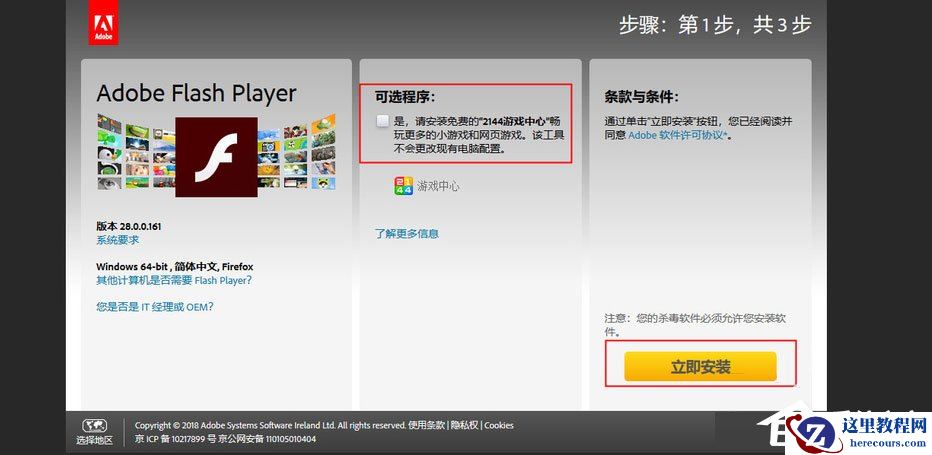Click the Windows 64-bit, 简体中文, Firefox text
Viewport: 932px width, 455px height.
(x=175, y=267)
